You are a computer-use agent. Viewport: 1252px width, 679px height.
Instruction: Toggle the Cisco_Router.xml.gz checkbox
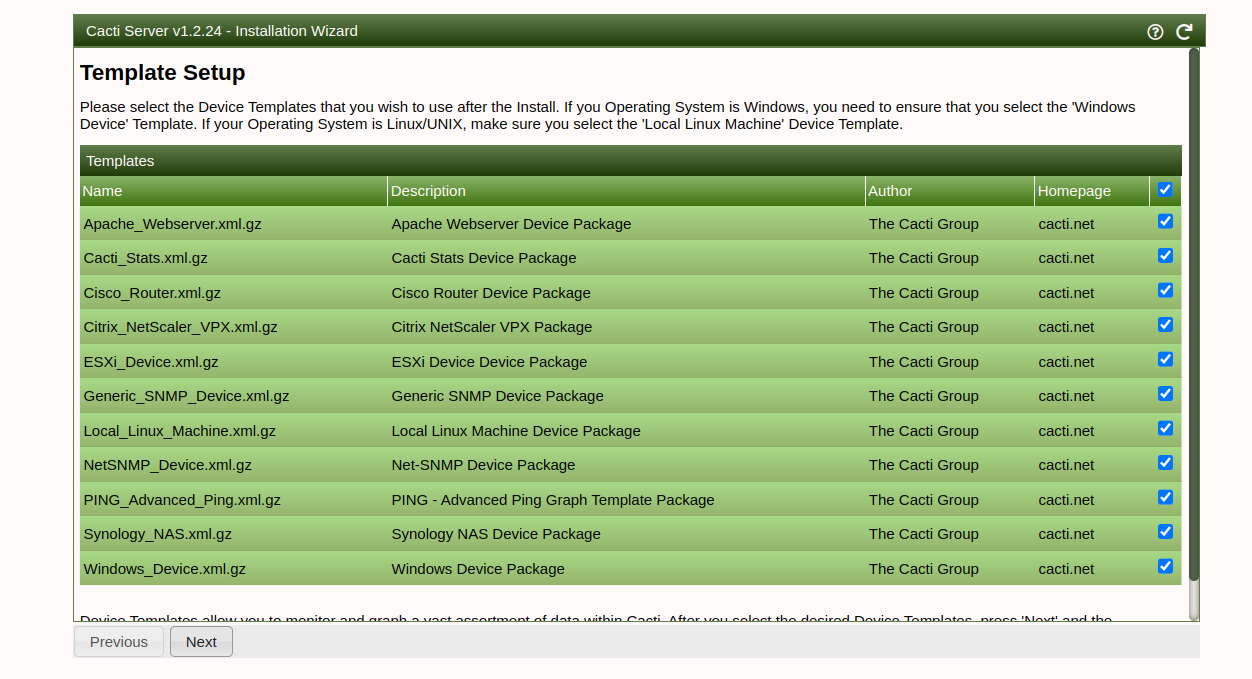(1165, 290)
